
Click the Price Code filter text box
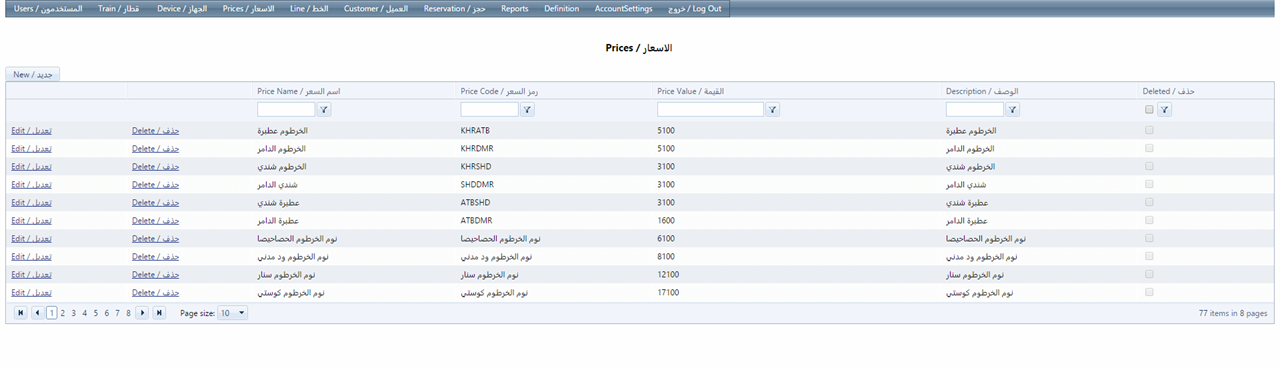point(490,110)
